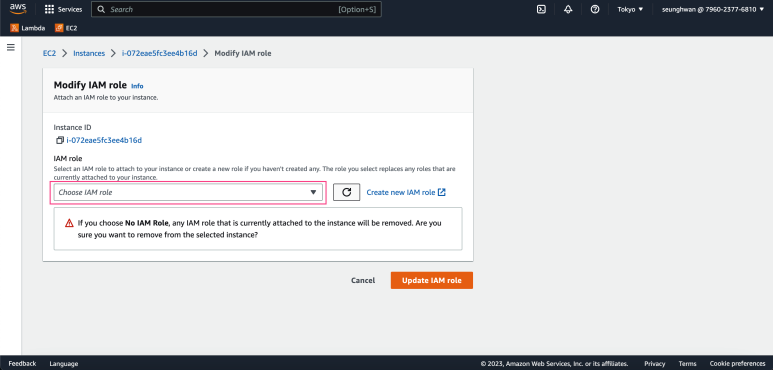This screenshot has height=370, width=773.
Task: Open the Language selector in footer
Action: pos(64,364)
